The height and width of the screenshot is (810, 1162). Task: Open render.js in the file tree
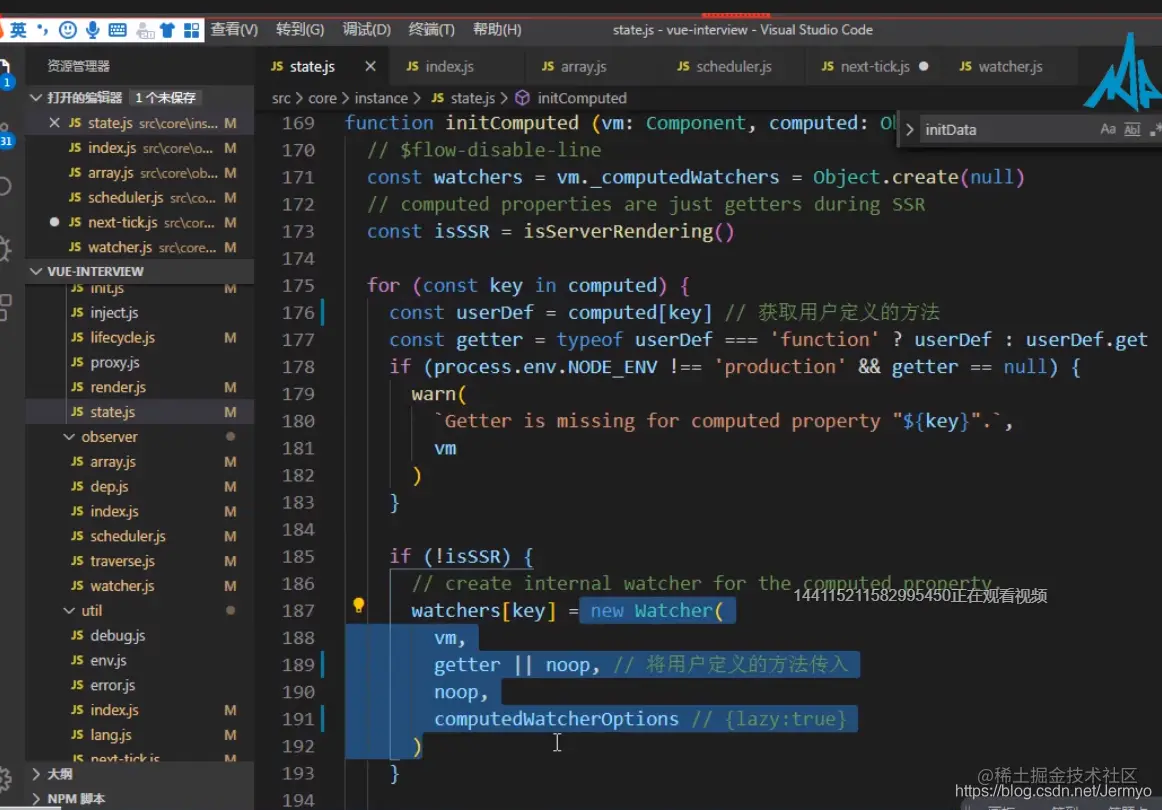[140, 387]
